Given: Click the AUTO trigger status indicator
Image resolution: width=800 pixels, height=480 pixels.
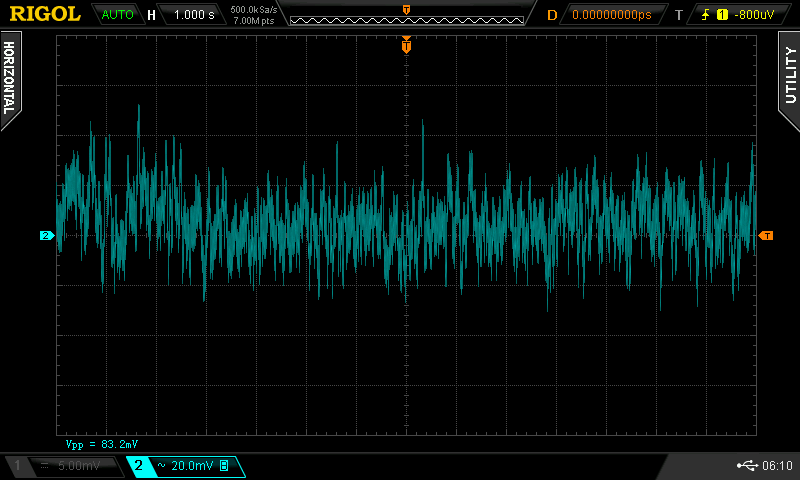Looking at the screenshot, I should pyautogui.click(x=117, y=15).
